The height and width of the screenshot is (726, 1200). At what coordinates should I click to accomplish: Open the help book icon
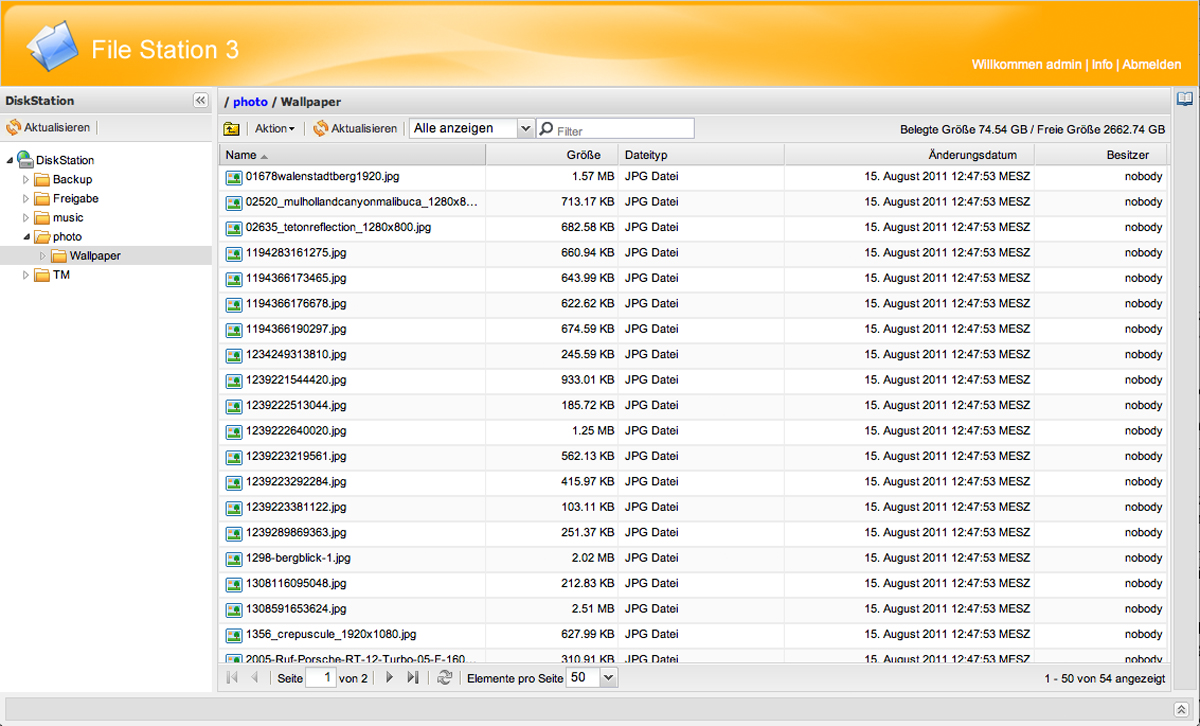[1185, 99]
